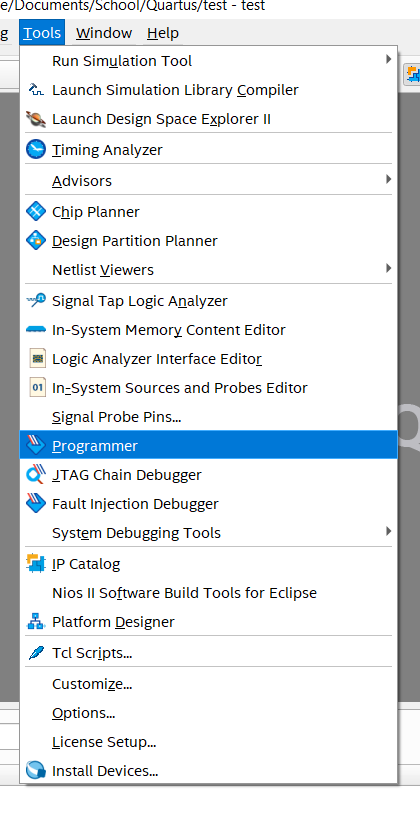Launch Signal Tap Logic Analyzer

(208, 301)
